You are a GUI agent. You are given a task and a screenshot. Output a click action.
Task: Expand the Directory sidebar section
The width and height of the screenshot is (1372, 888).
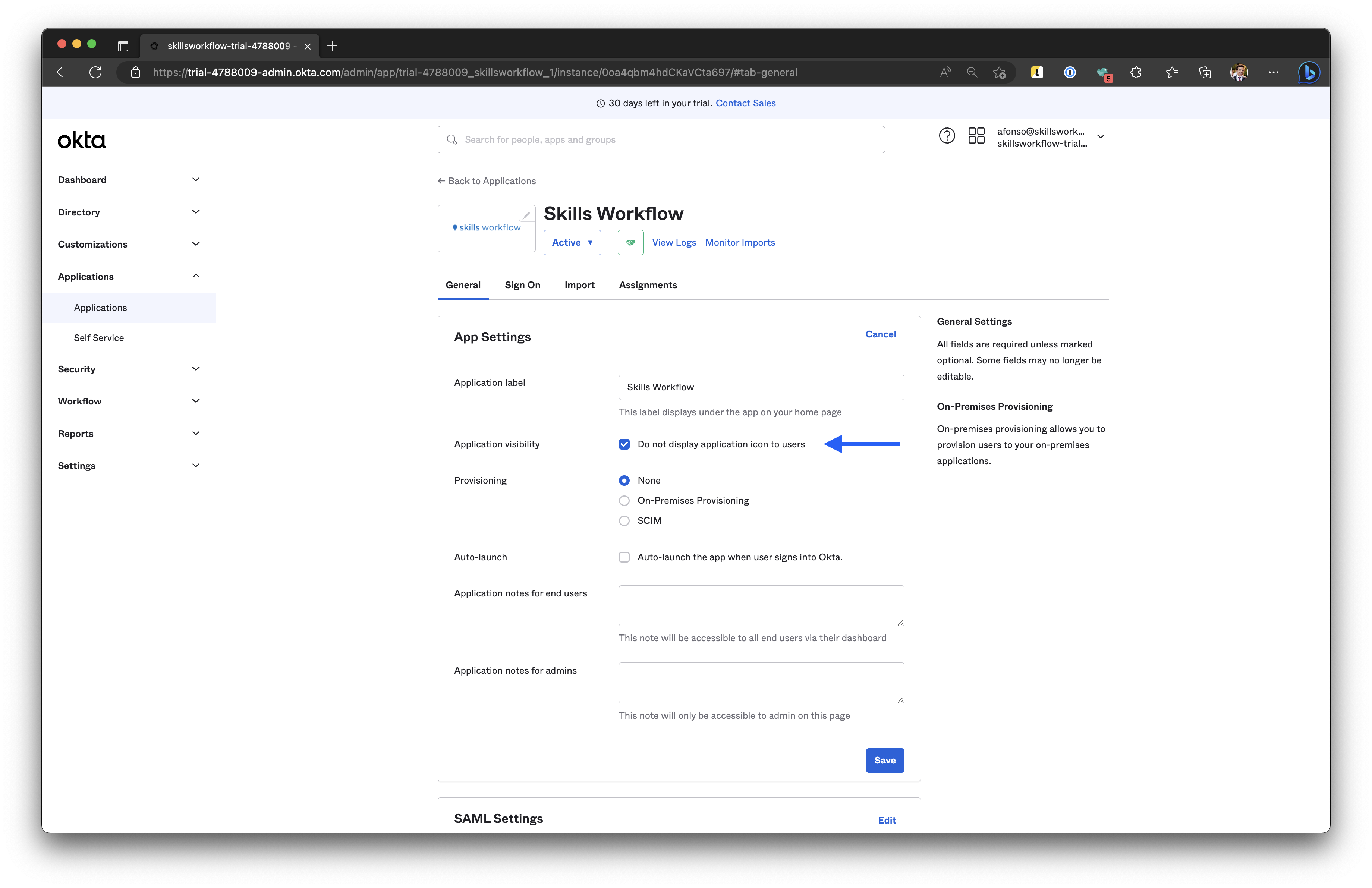tap(129, 212)
